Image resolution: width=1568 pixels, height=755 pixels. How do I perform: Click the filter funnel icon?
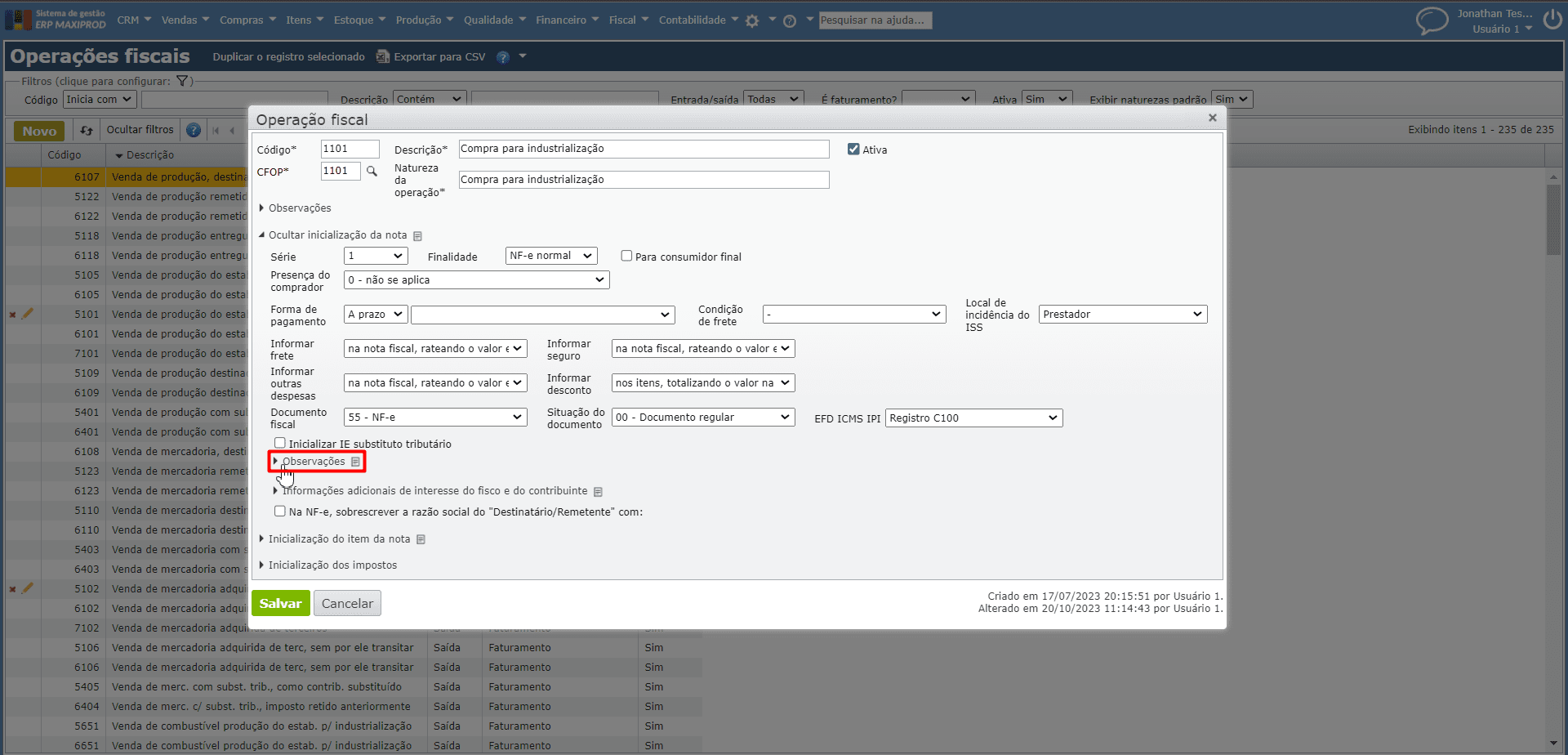[x=182, y=81]
